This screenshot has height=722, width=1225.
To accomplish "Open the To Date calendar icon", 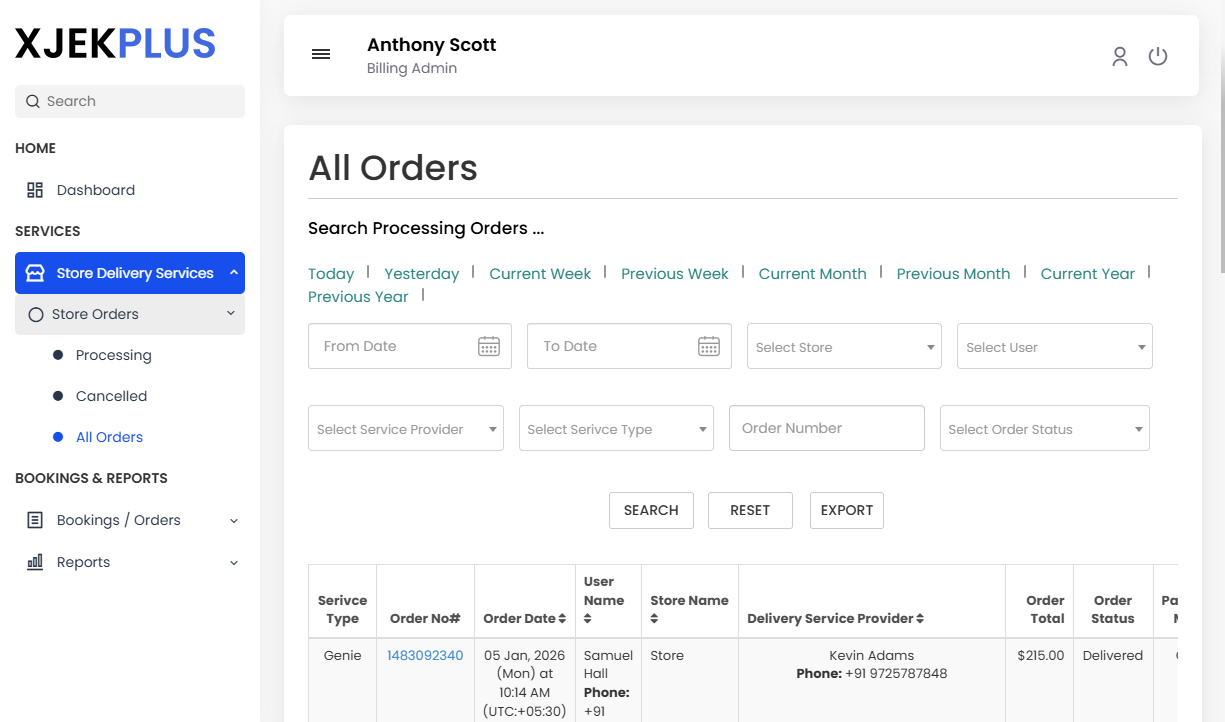I will (708, 345).
